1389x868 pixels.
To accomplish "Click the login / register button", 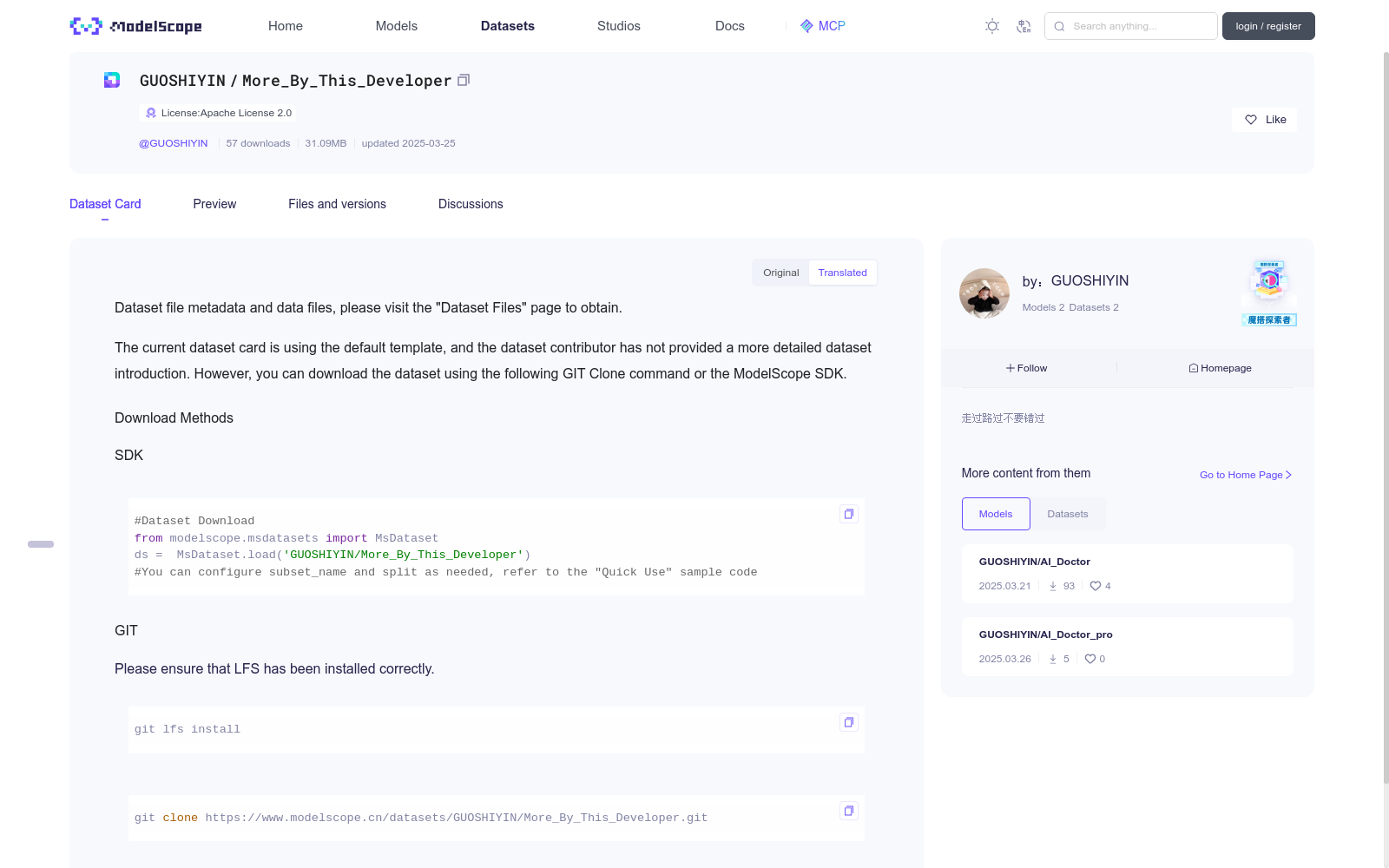I will point(1268,26).
